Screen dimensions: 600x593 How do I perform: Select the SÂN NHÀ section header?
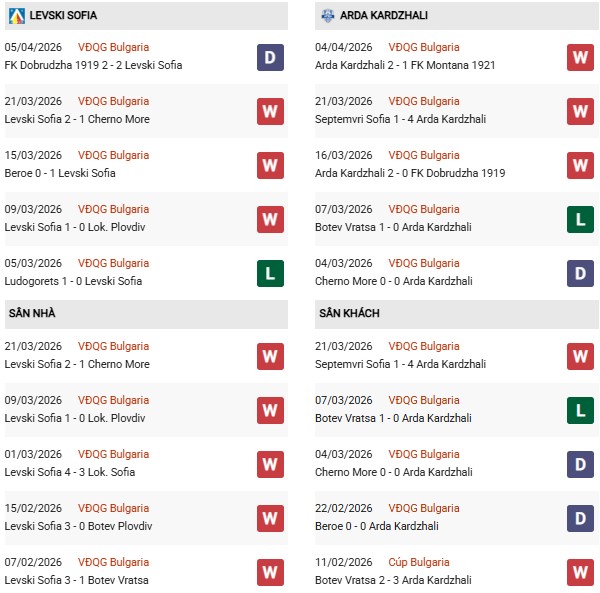tap(32, 314)
